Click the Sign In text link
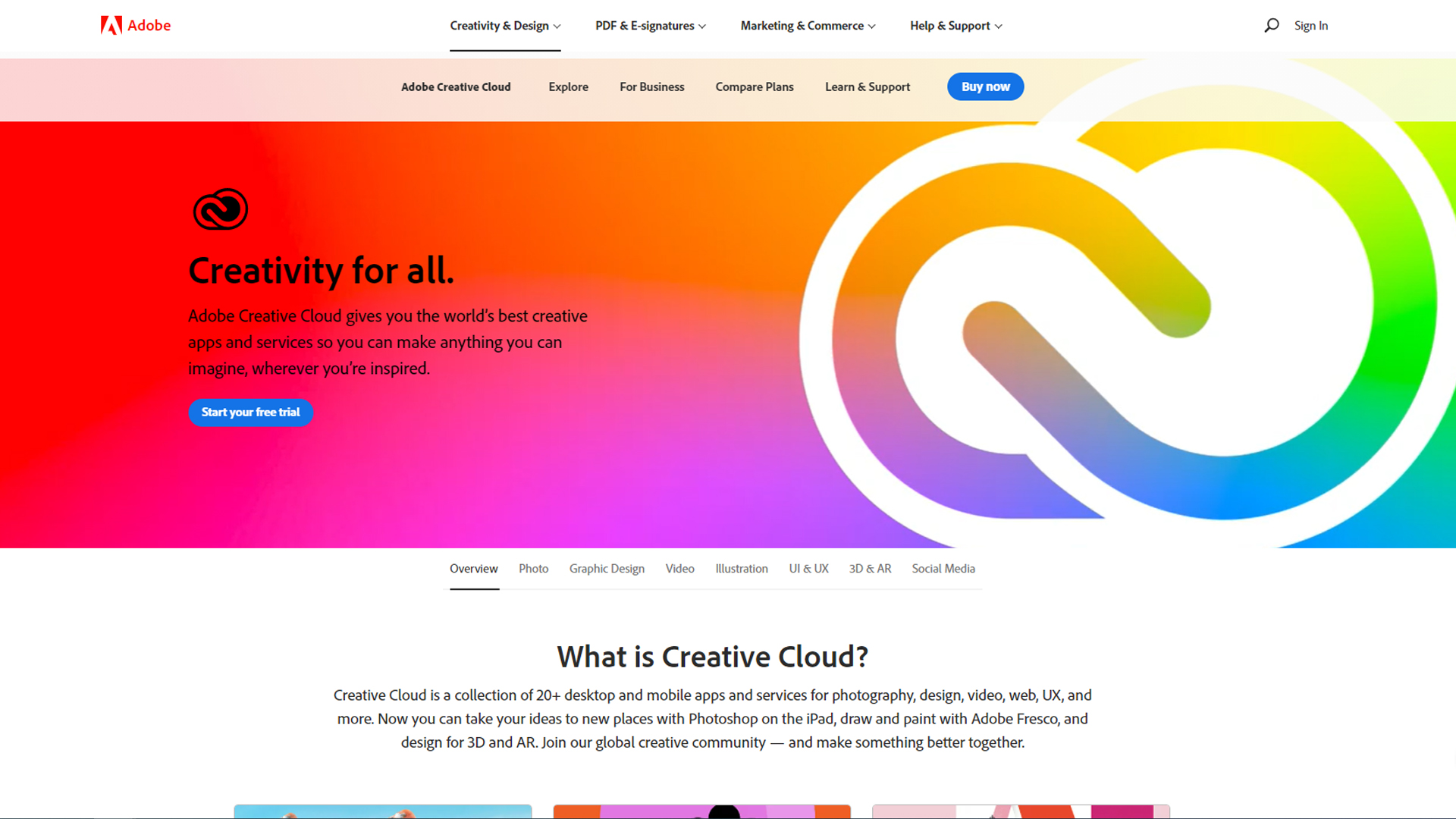 tap(1313, 25)
